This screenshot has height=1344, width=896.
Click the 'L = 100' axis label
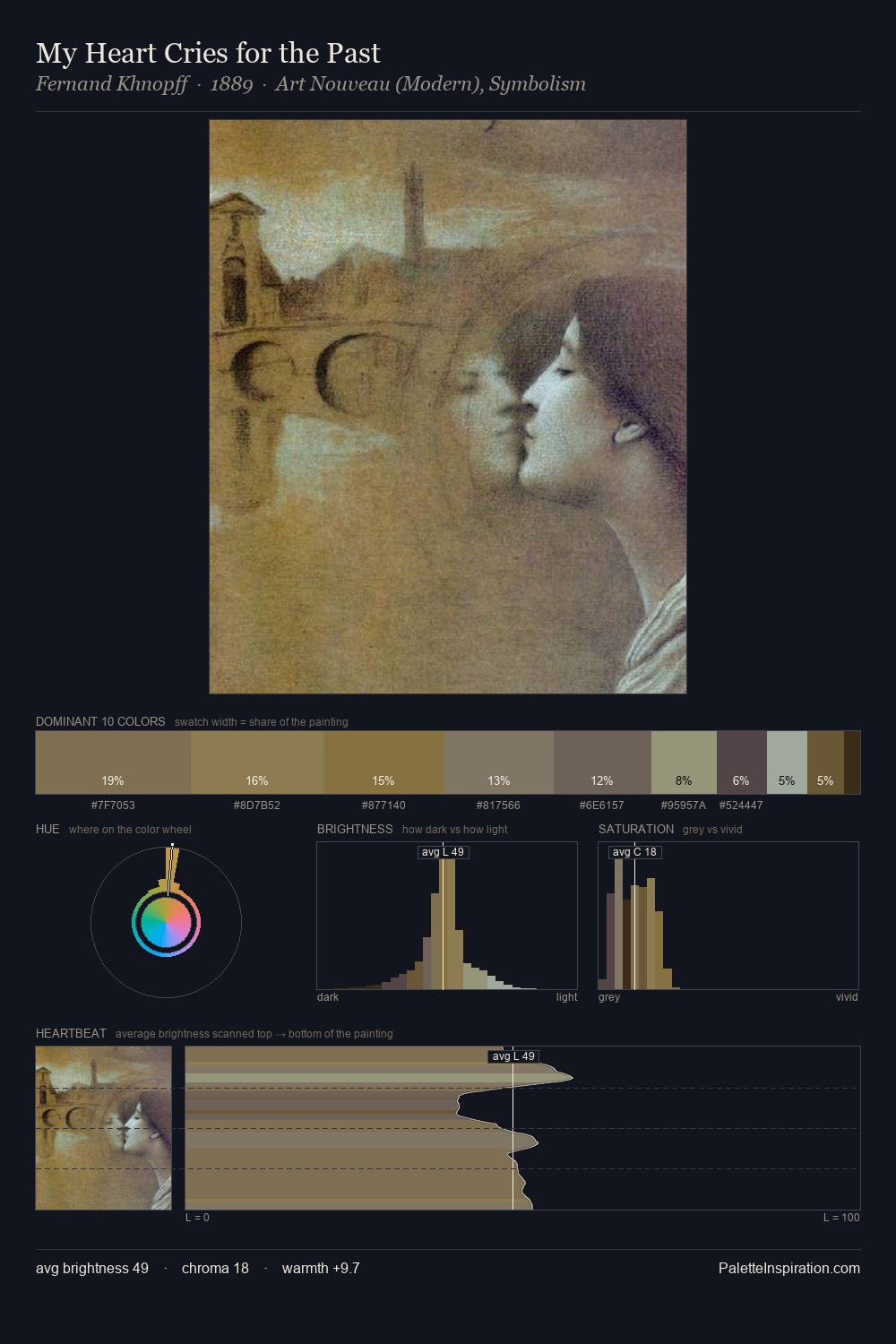pos(841,1218)
